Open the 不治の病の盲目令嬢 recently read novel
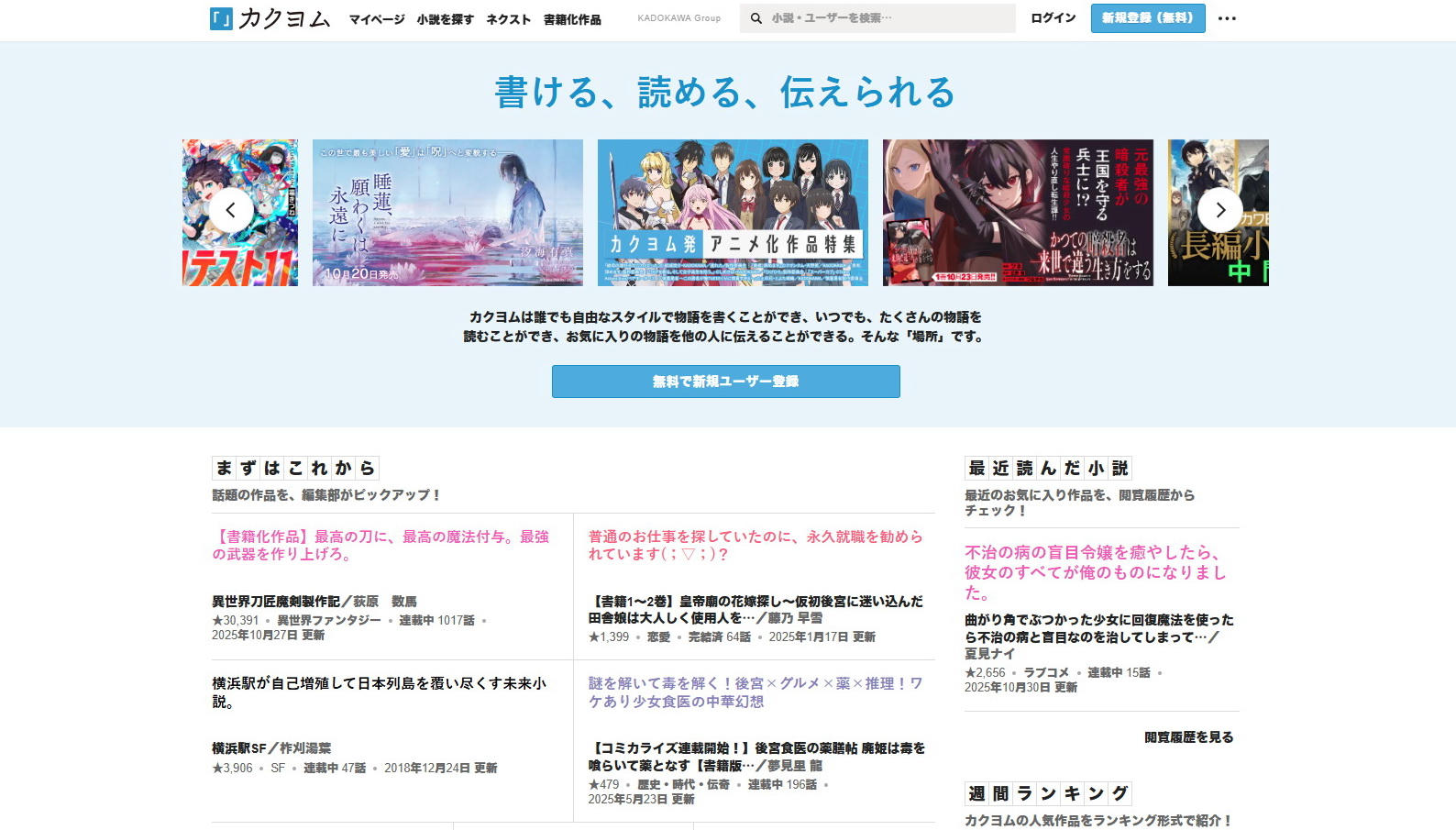This screenshot has height=830, width=1456. 1095,572
